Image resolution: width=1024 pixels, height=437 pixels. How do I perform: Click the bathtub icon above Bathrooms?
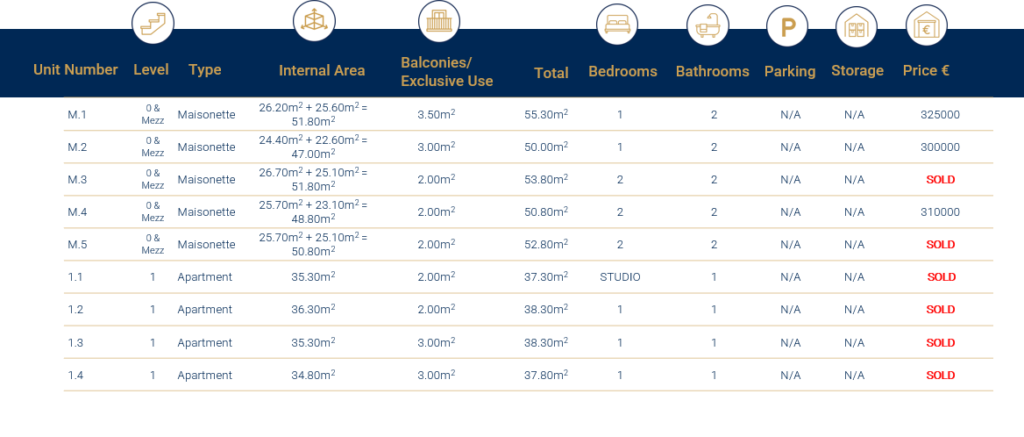[x=707, y=25]
